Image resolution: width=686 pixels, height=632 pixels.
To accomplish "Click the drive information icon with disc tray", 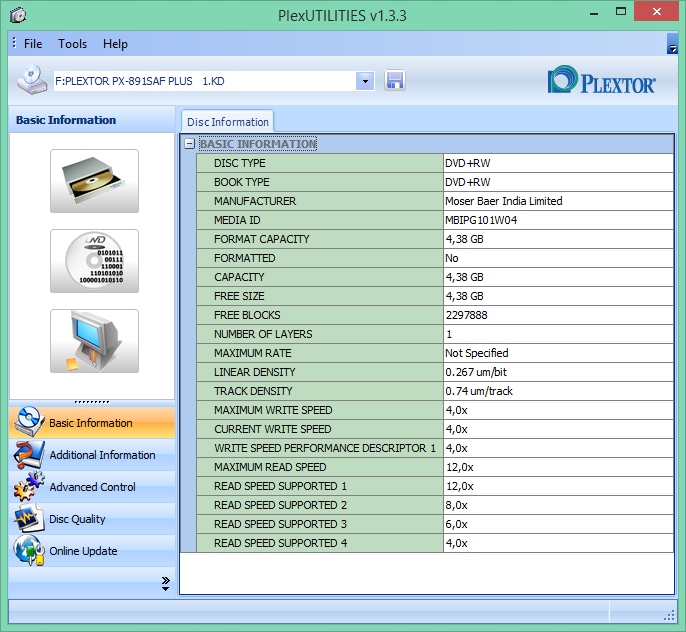I will pyautogui.click(x=94, y=181).
